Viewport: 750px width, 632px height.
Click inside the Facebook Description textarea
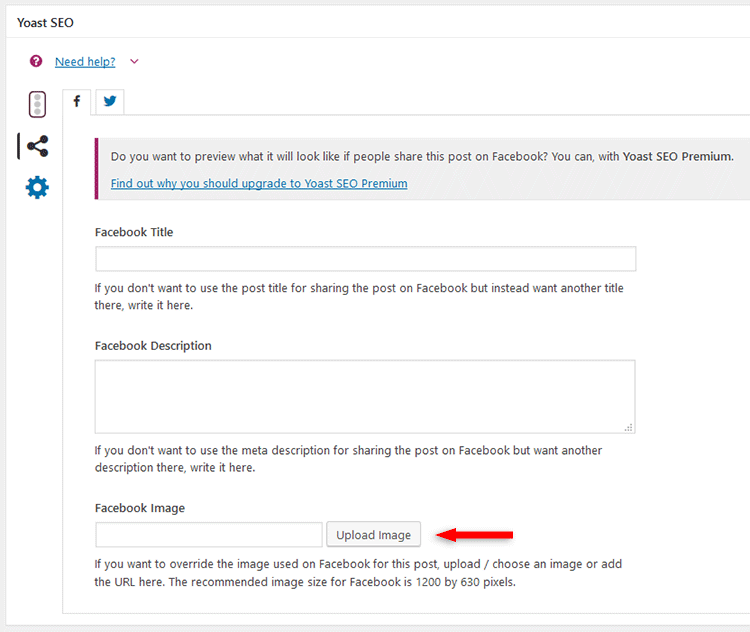(x=365, y=396)
